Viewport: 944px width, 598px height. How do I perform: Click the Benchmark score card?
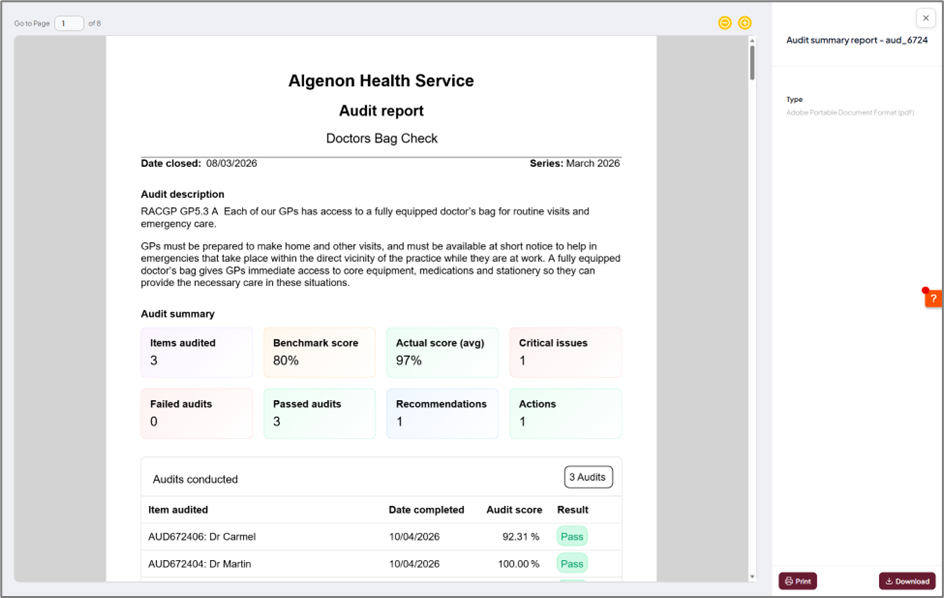(x=319, y=352)
